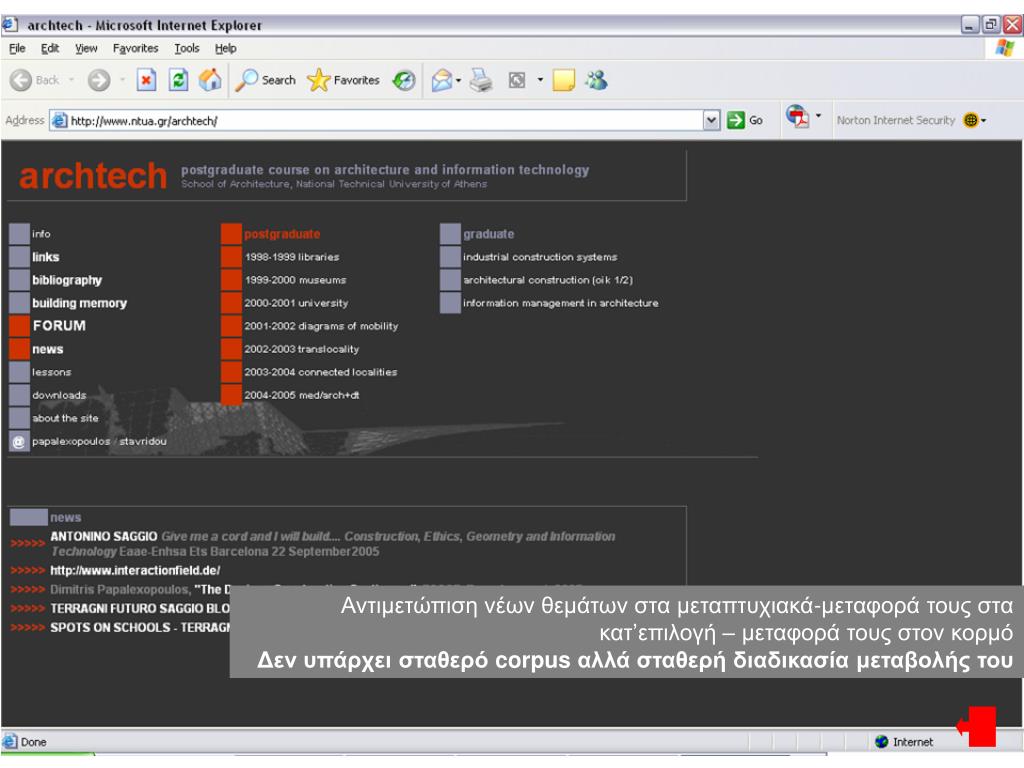Screen dimensions: 1024x768
Task: Click the Back navigation arrow icon
Action: click(21, 80)
